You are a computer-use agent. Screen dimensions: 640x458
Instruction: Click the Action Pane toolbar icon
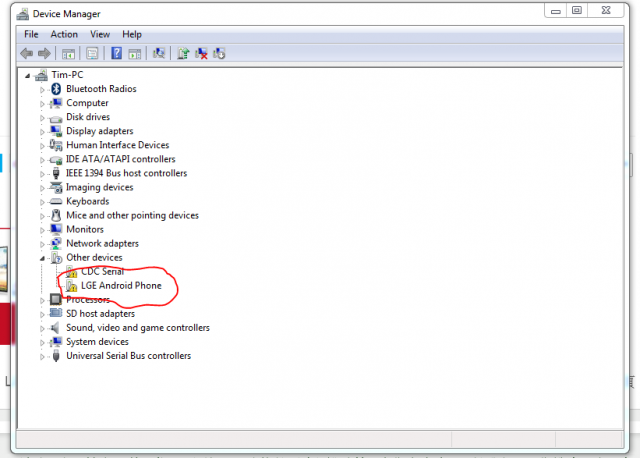point(135,53)
